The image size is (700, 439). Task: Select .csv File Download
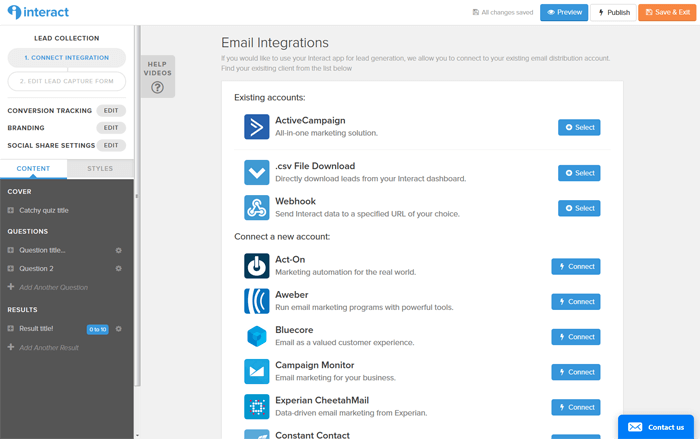point(579,173)
